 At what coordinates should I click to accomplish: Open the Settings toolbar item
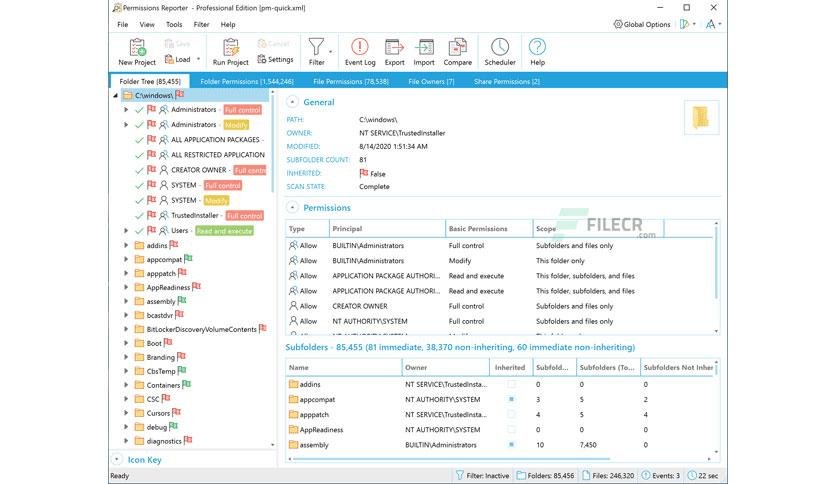(275, 59)
